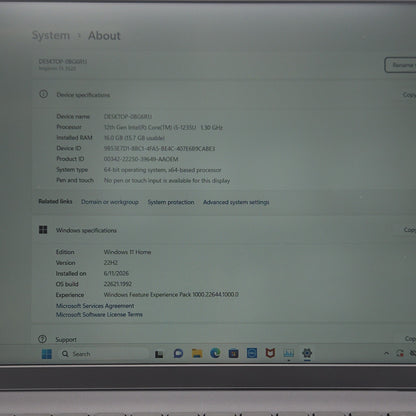Viewport: 416px width, 416px height.
Task: Select the 'No pen or touch input' text
Action: pyautogui.click(x=167, y=181)
